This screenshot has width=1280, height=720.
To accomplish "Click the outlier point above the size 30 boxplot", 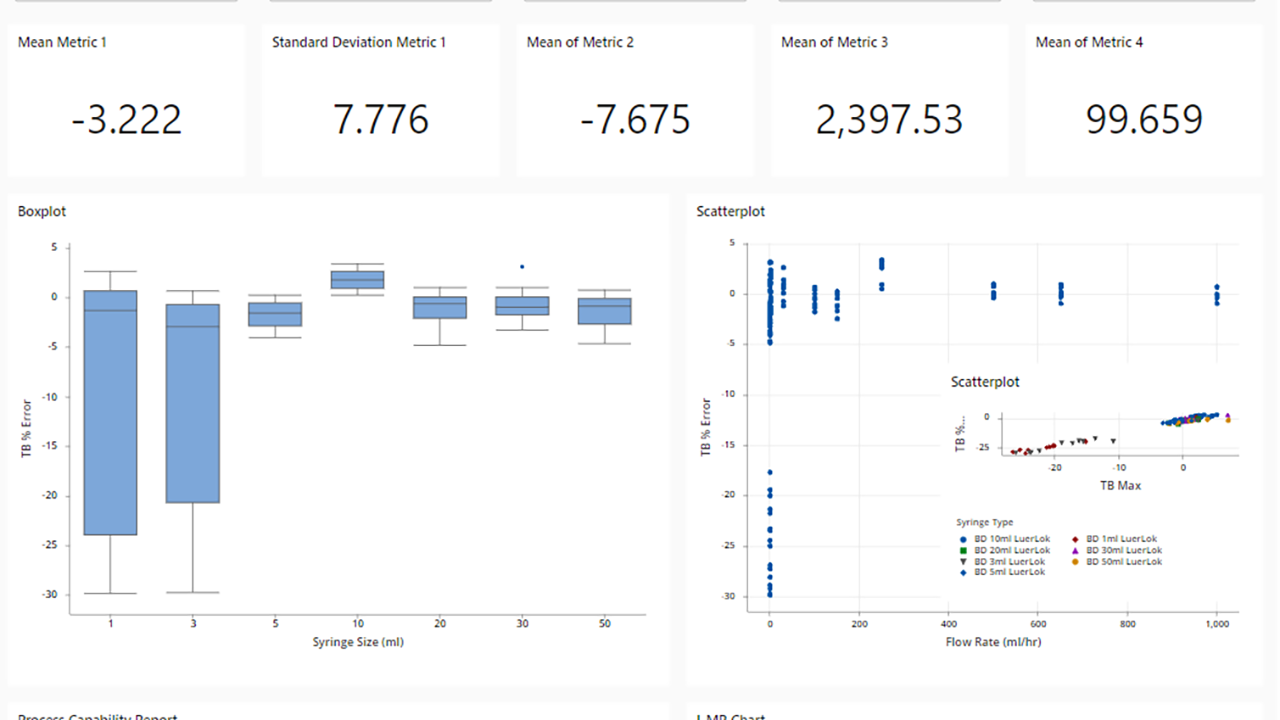I will pyautogui.click(x=522, y=267).
